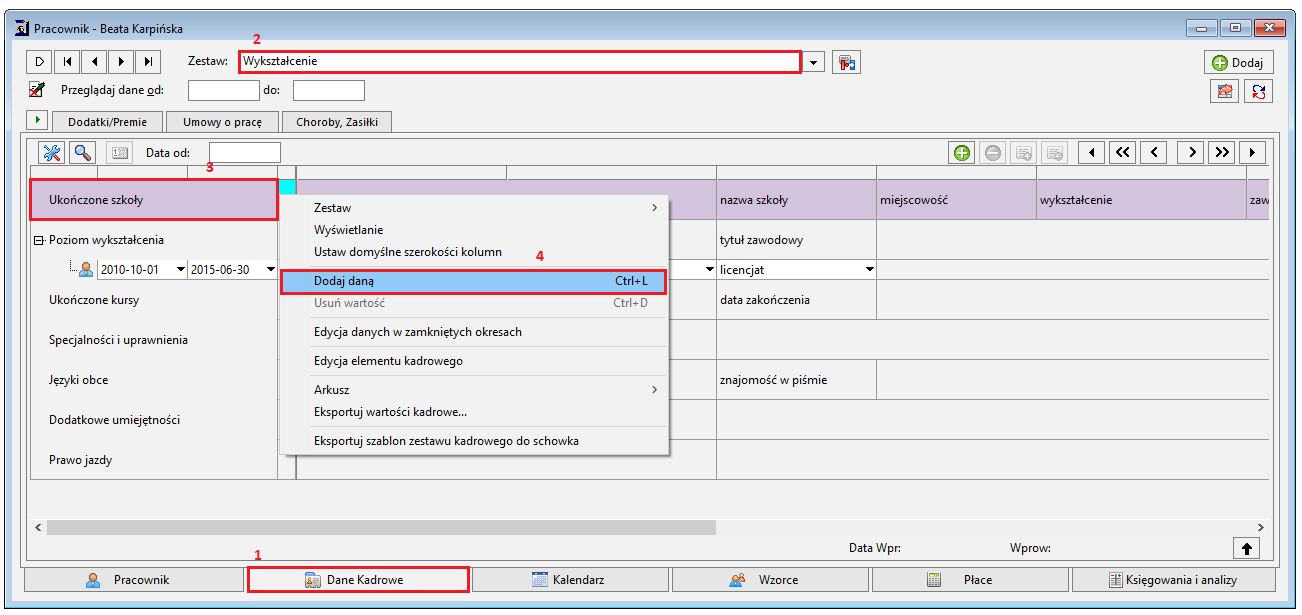Viewport: 1302px width, 615px height.
Task: Click the black up-arrow button at bottom right
Action: pos(1247,548)
